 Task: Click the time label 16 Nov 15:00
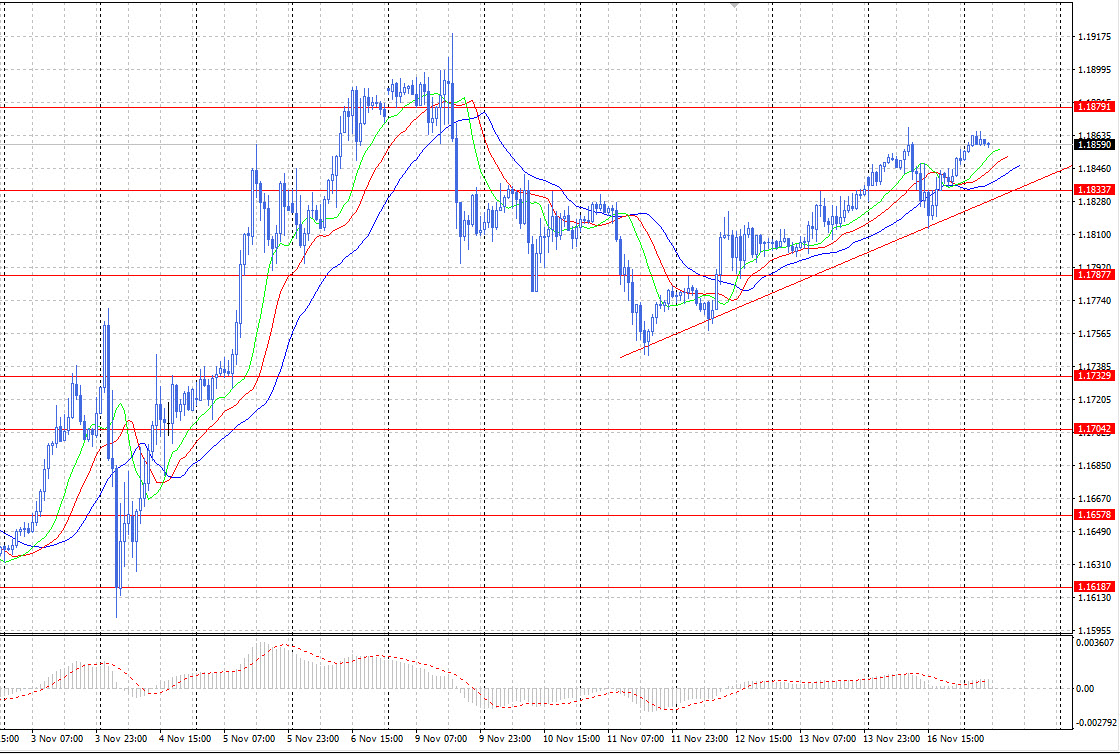click(x=955, y=738)
